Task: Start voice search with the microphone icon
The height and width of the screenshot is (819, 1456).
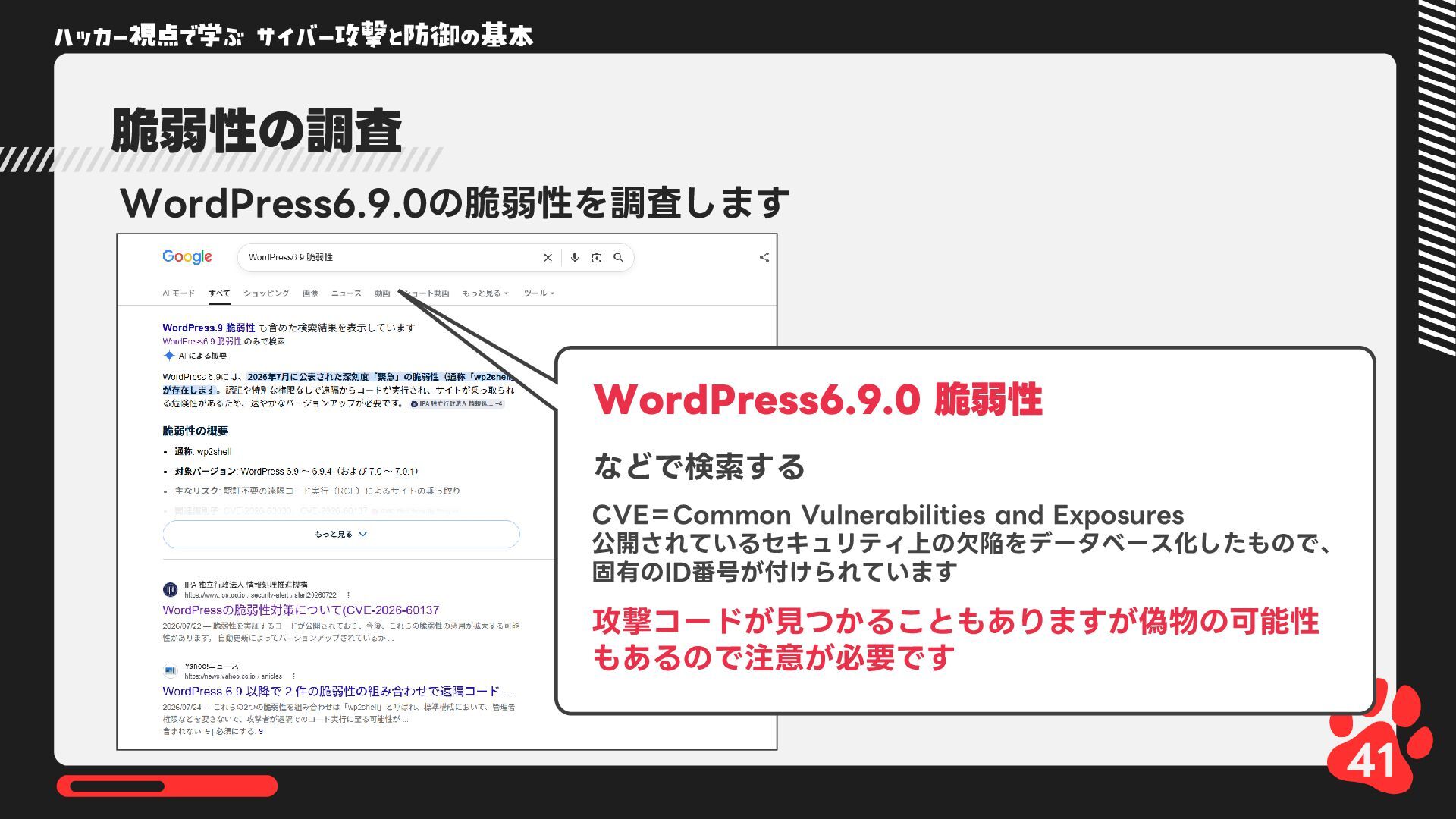Action: click(x=575, y=258)
